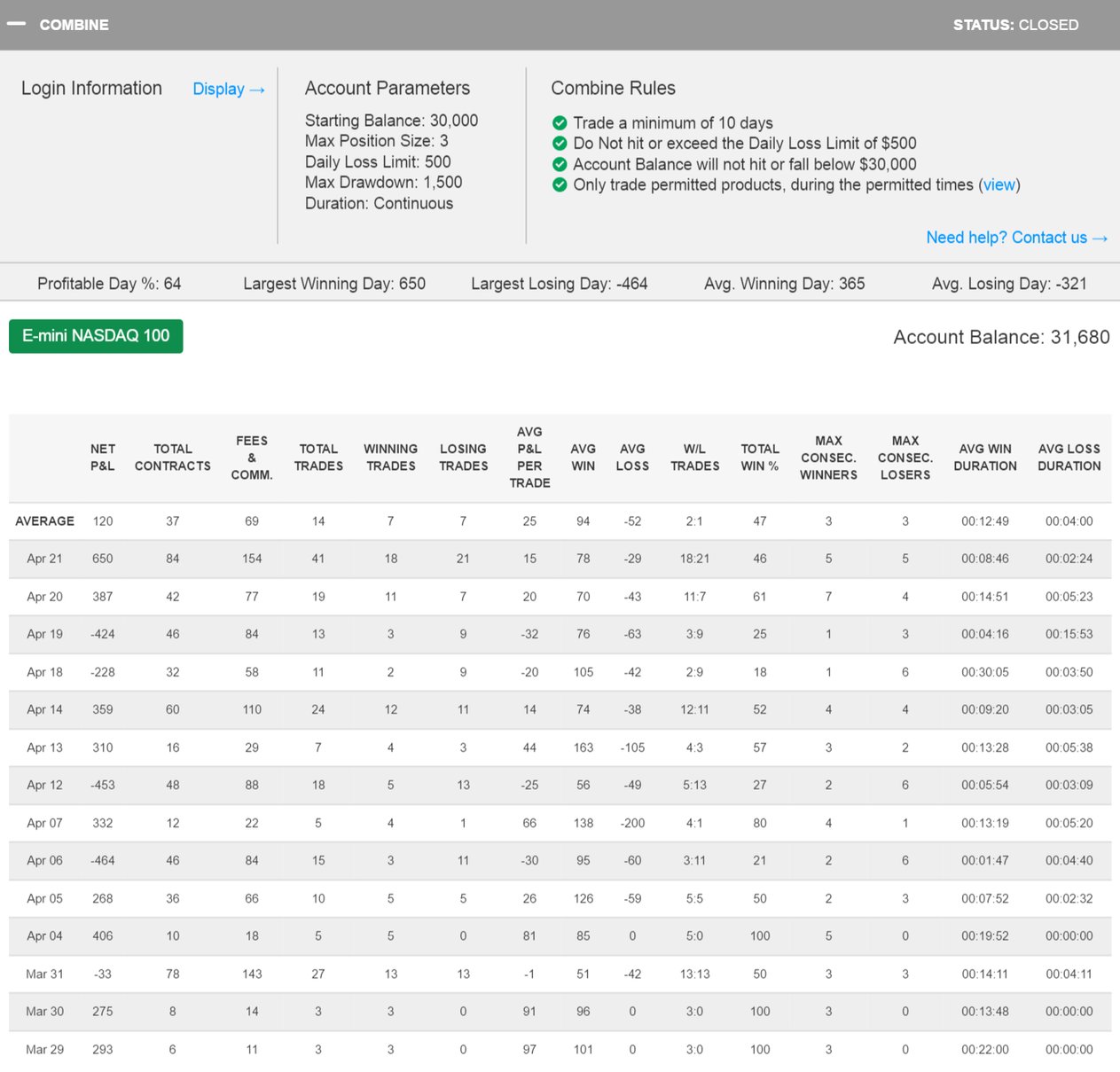Click green check beside Trade minimum 10 days
The width and height of the screenshot is (1120, 1072).
[560, 122]
